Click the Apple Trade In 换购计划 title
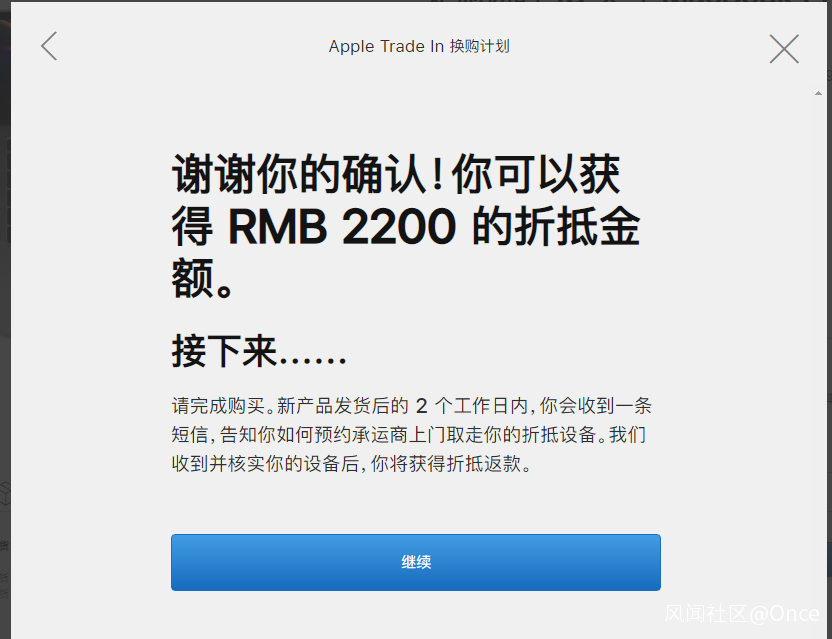The image size is (832, 639). click(x=419, y=46)
